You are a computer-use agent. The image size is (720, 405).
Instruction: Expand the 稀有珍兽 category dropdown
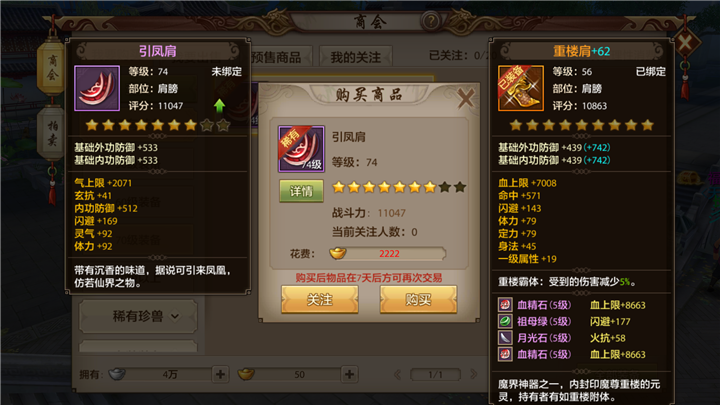(138, 316)
